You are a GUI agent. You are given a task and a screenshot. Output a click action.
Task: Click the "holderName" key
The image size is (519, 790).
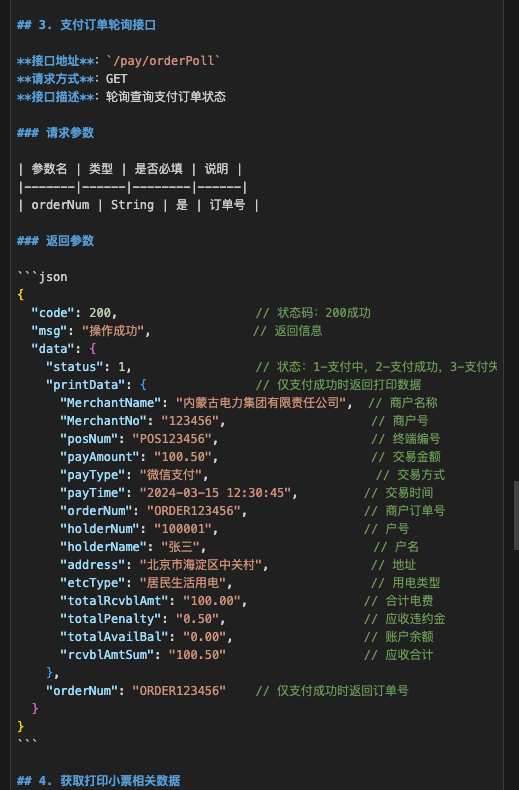(107, 547)
